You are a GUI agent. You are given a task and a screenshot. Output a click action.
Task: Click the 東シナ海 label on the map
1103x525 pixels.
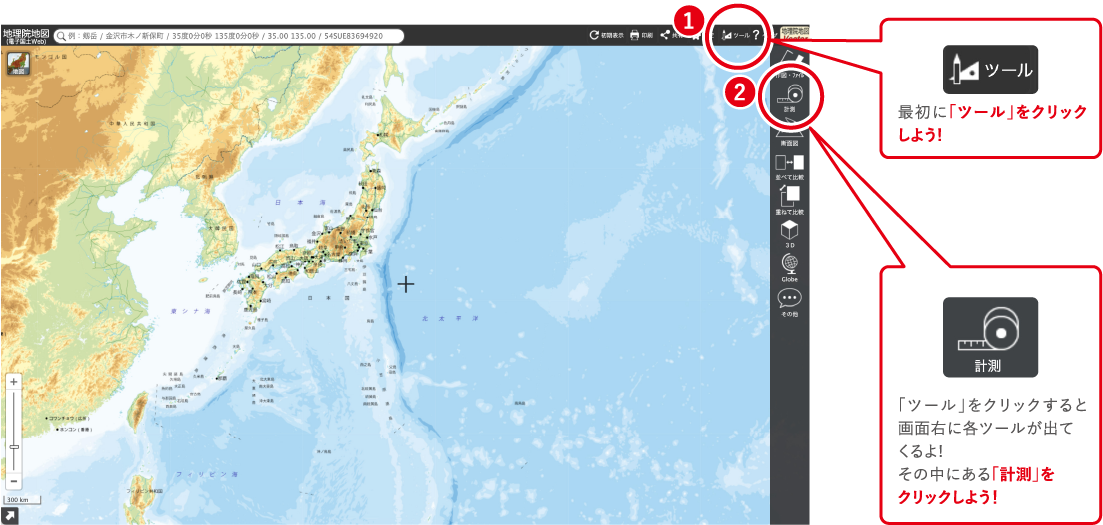(192, 310)
